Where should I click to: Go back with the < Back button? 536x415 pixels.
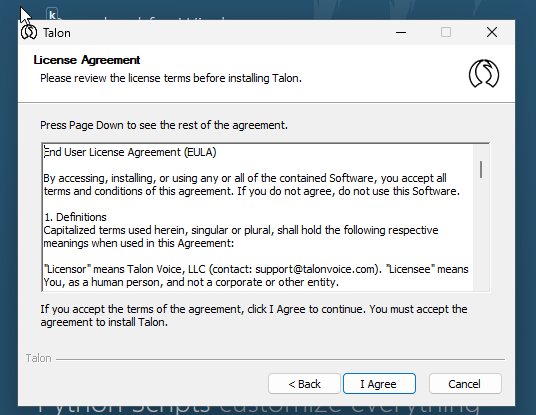pyautogui.click(x=304, y=384)
